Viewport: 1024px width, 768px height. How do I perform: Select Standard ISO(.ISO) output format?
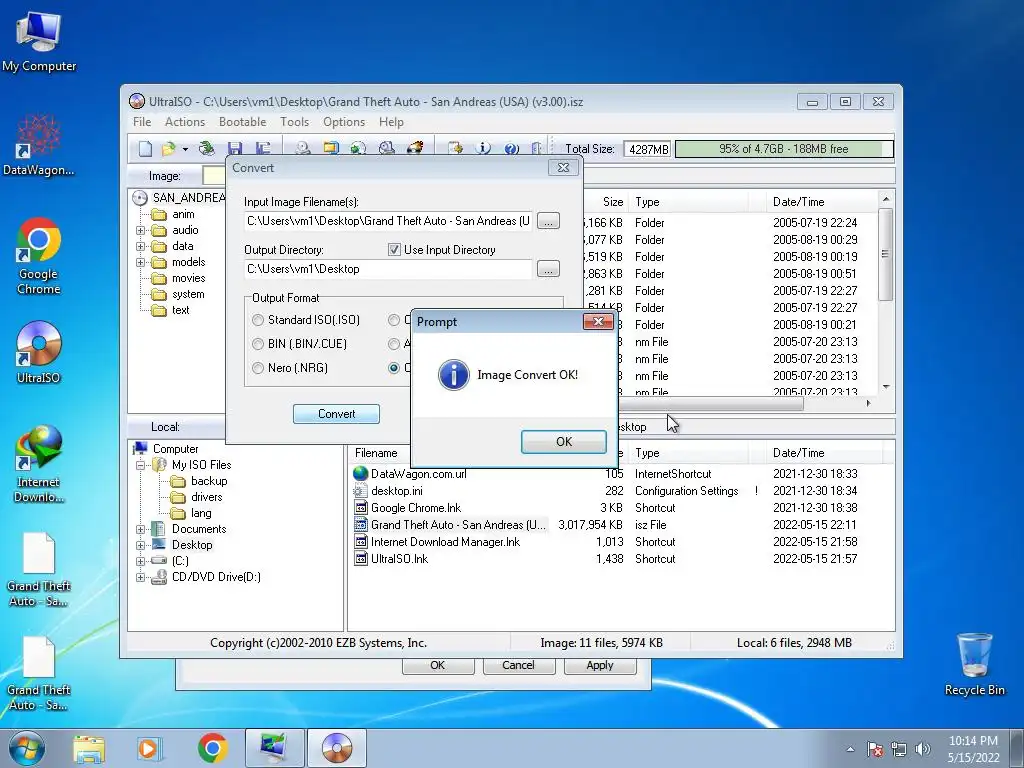[x=258, y=320]
